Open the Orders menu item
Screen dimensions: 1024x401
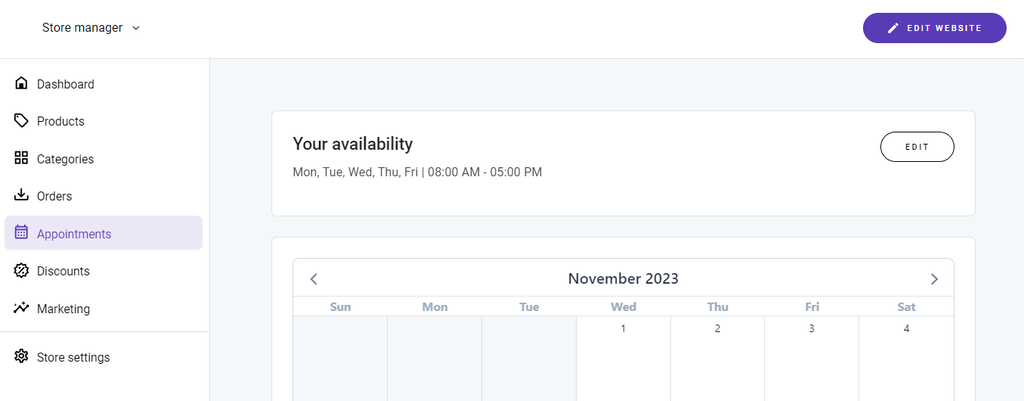tap(54, 196)
